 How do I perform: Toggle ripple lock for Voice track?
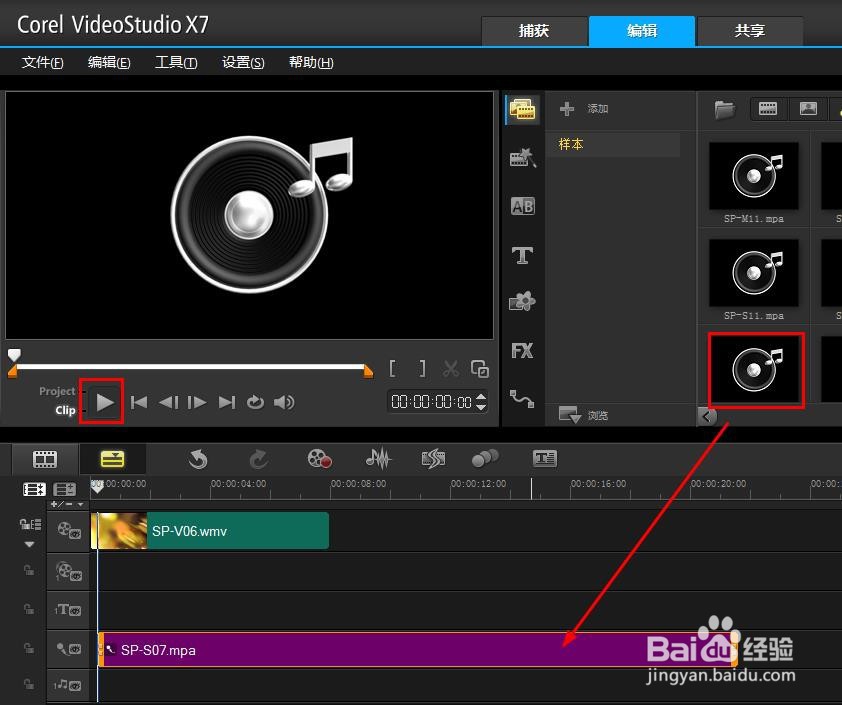(29, 648)
